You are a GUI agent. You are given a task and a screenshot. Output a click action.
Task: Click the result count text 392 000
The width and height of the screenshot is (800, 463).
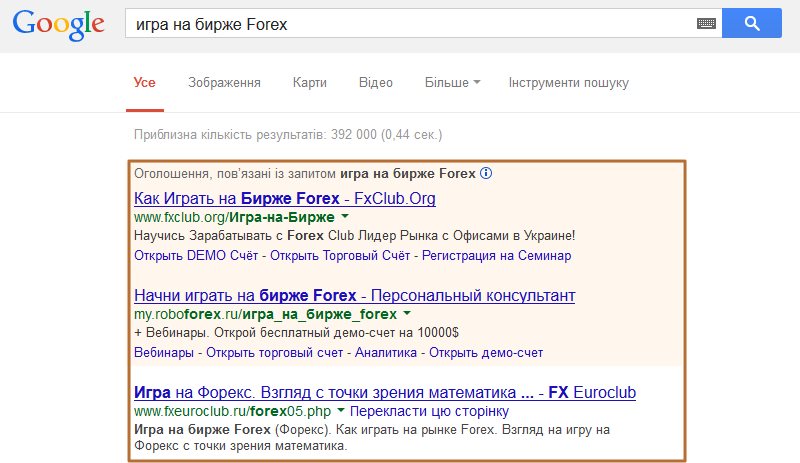click(354, 135)
